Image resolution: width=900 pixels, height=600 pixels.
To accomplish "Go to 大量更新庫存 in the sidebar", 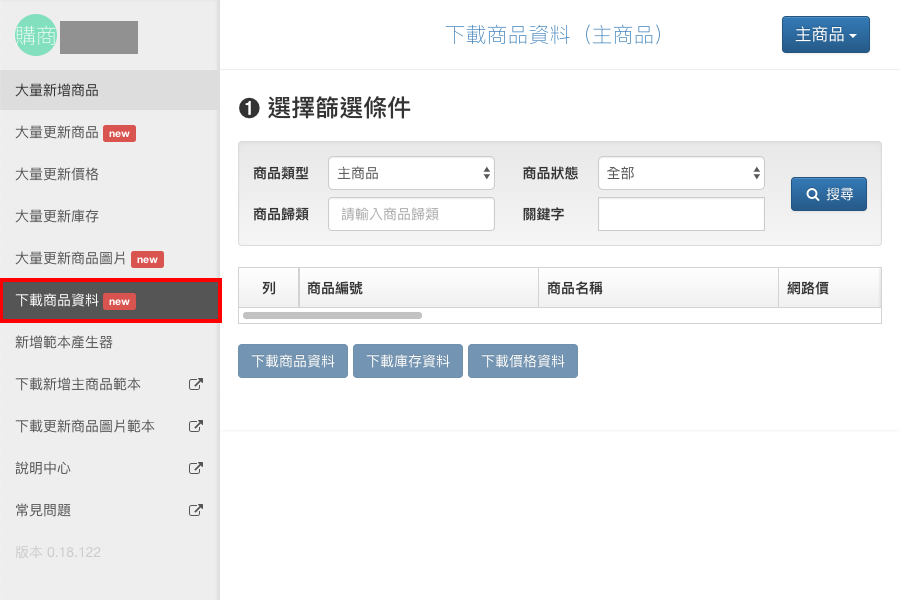I will tap(57, 216).
